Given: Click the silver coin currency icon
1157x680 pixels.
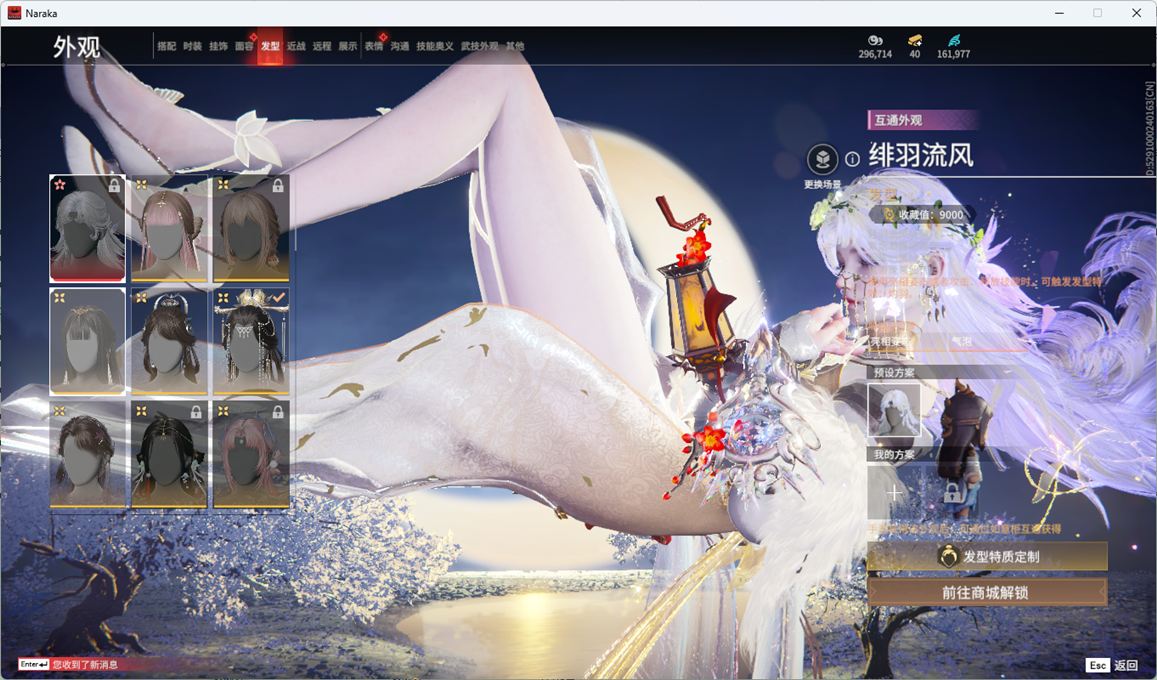Looking at the screenshot, I should tap(875, 41).
